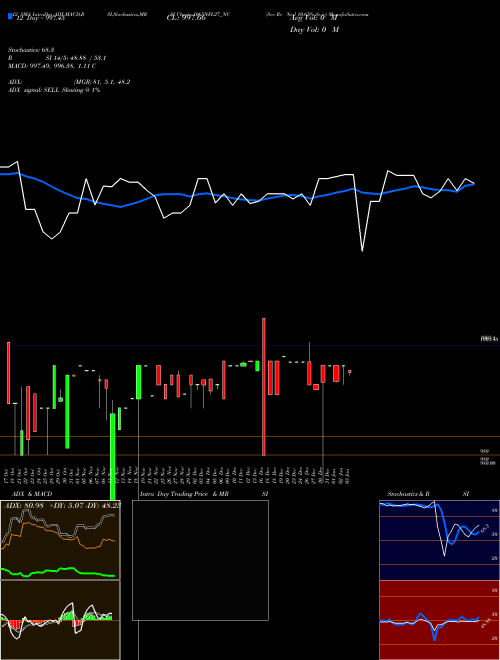Image resolution: width=500 pixels, height=660 pixels.
Task: Click the 'Avg Vol: 0 M' reading
Action: [x=314, y=18]
